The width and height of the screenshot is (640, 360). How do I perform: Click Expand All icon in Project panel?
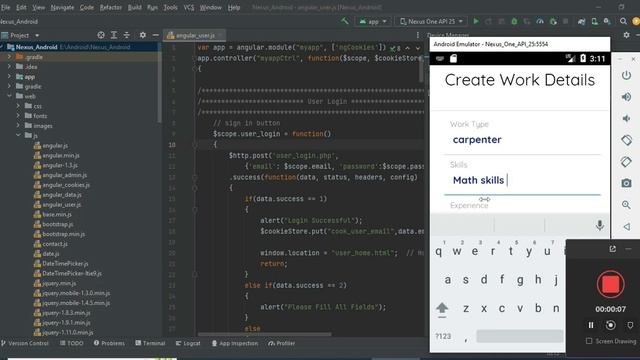pyautogui.click(x=114, y=35)
